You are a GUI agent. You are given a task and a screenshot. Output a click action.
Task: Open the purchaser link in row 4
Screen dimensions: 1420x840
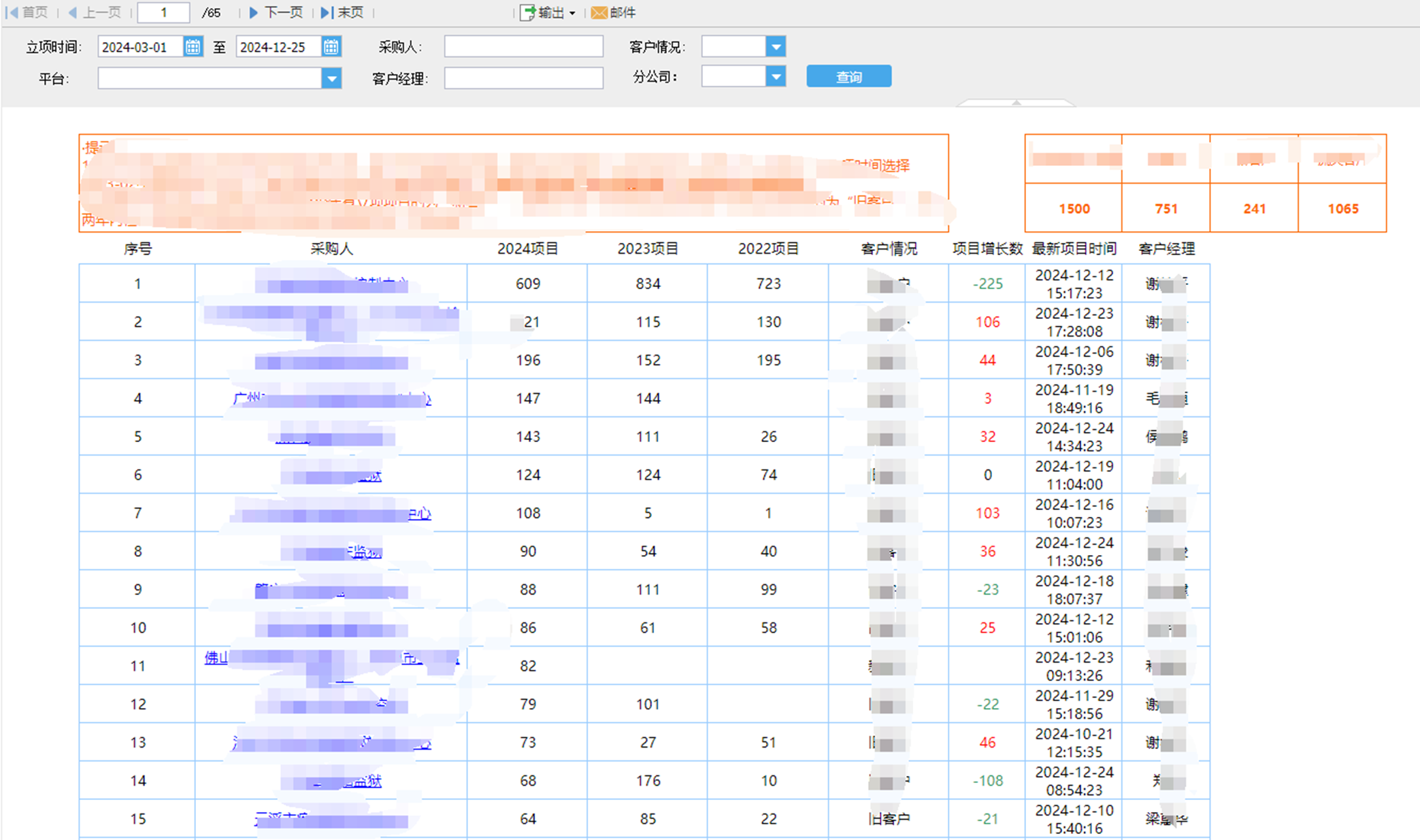coord(331,399)
